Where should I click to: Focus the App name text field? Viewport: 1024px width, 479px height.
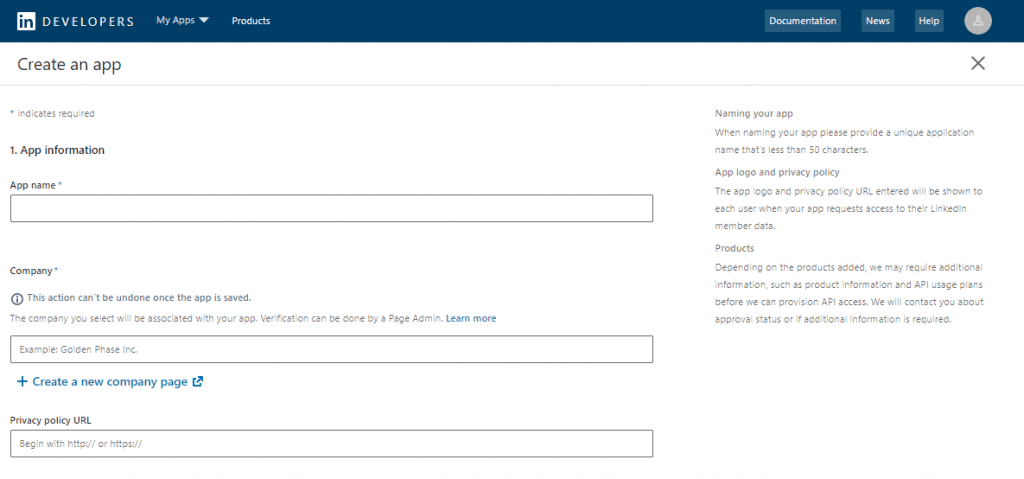tap(331, 208)
